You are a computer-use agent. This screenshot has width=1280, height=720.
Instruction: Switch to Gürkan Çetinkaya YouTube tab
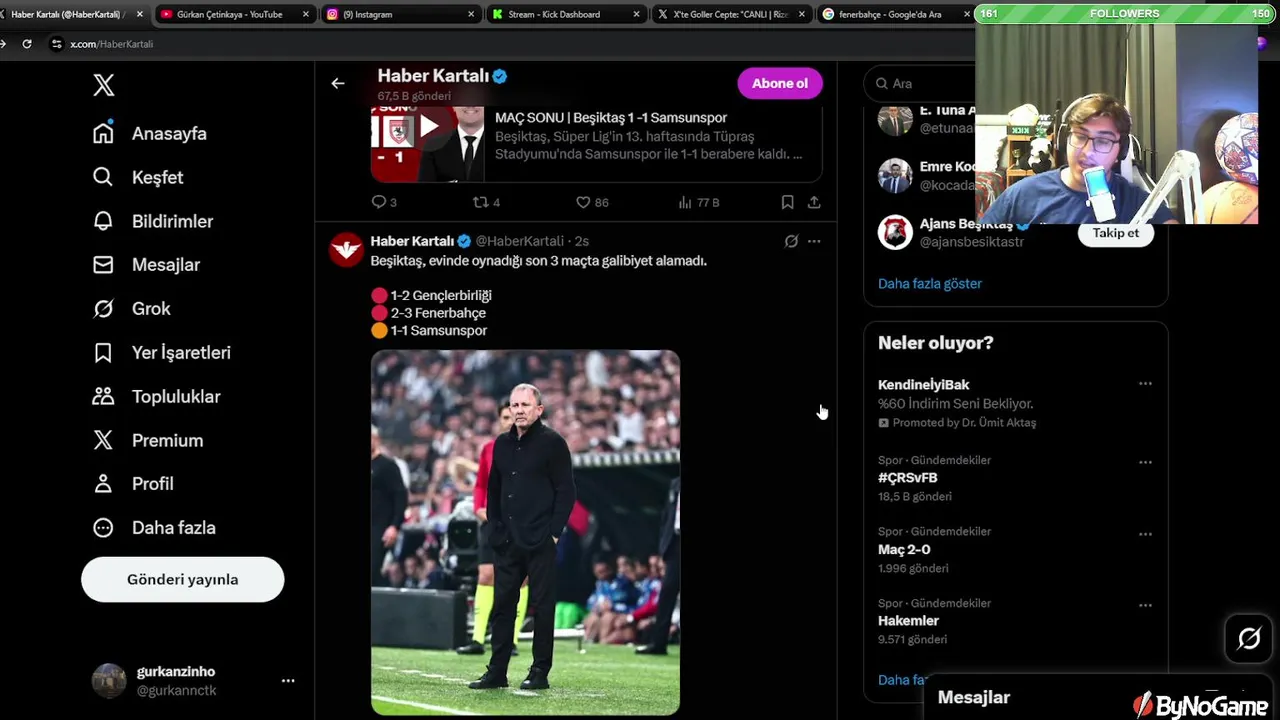pos(234,14)
